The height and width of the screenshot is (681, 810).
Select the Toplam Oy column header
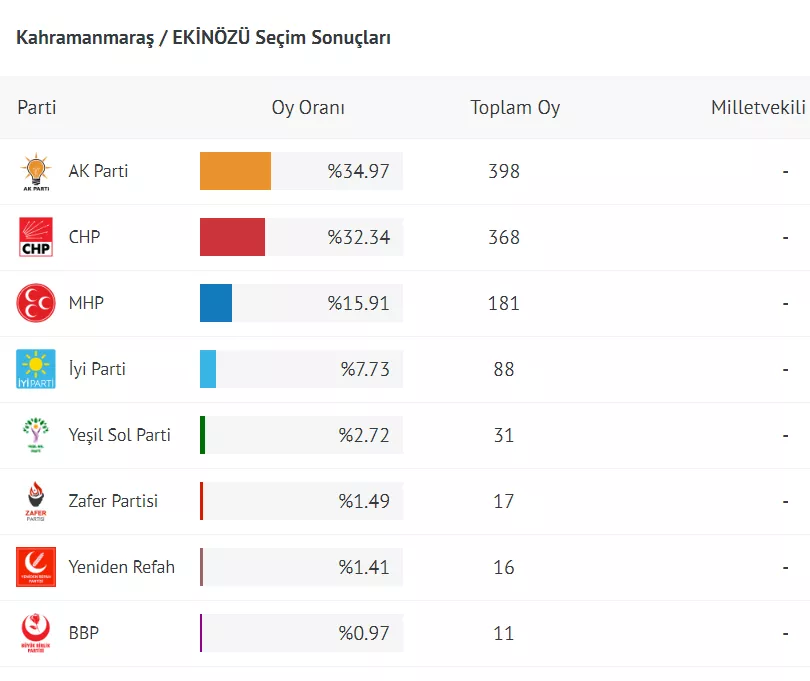click(515, 108)
